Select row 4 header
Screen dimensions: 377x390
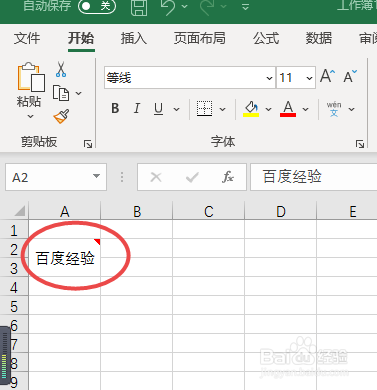point(14,287)
